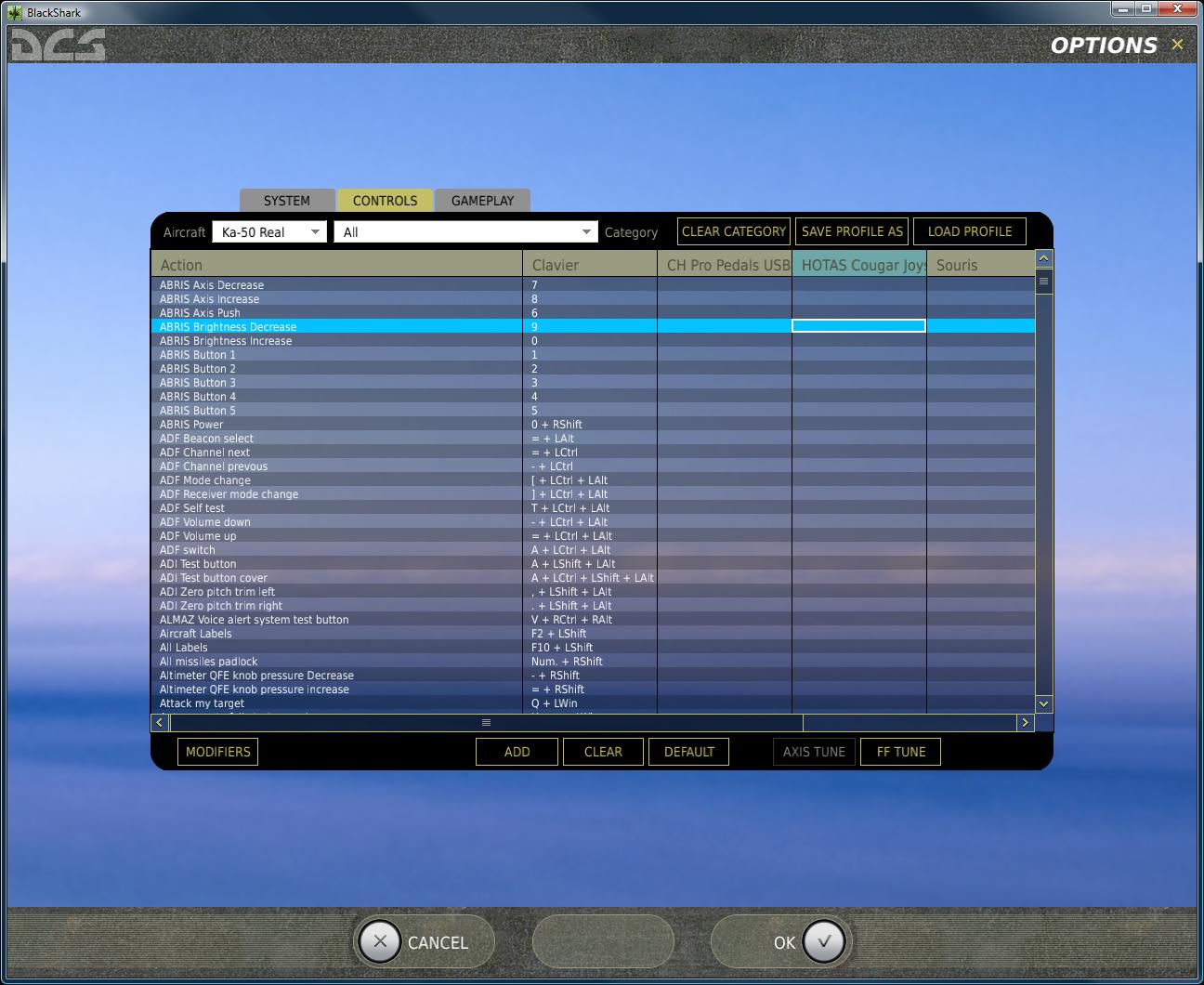Viewport: 1204px width, 985px height.
Task: Select Altimeter QFE knob pressure Decrease row
Action: click(593, 676)
